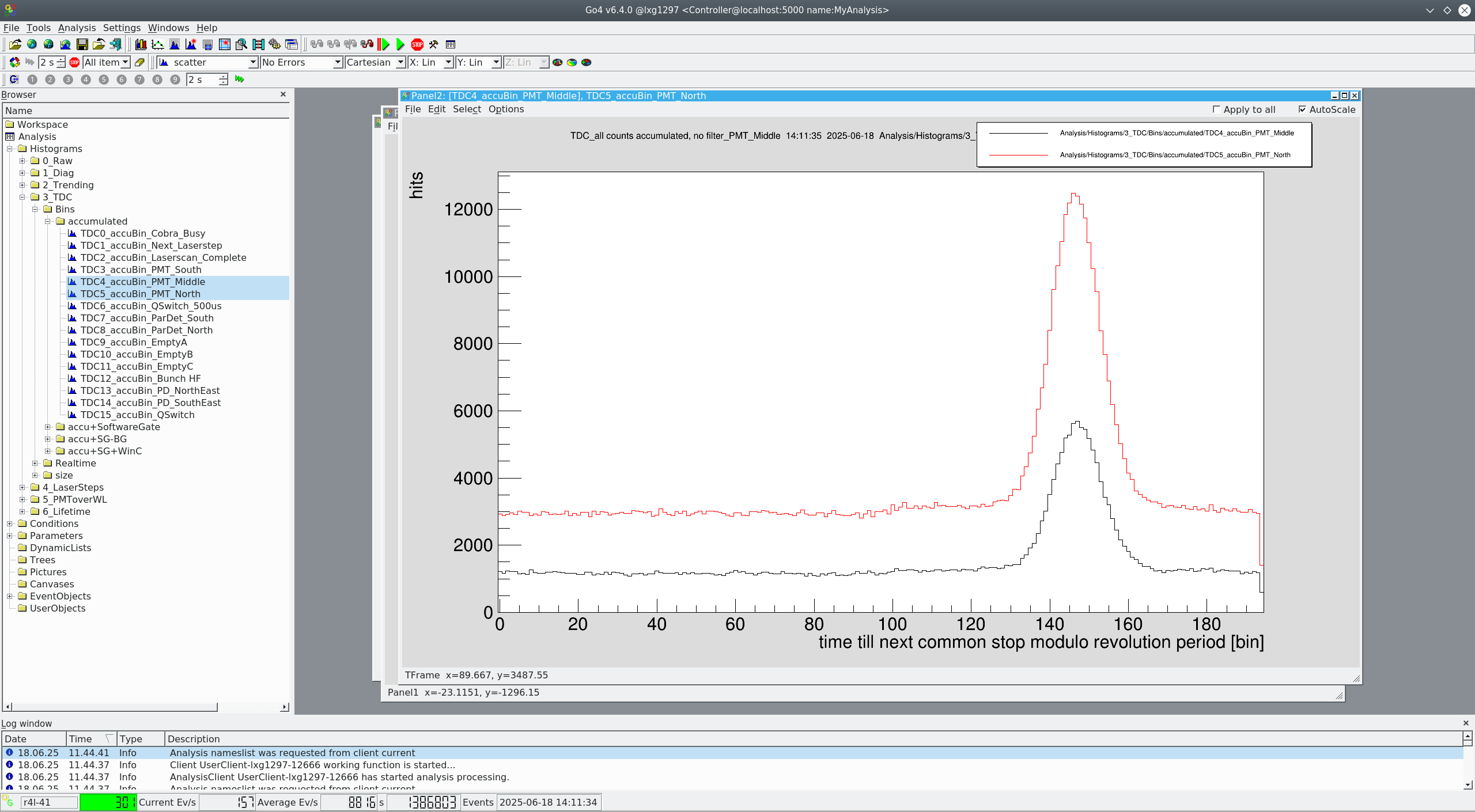Screen dimensions: 1475x812
Task: Select TDC15_accuBin_QSwitch histogram
Action: point(137,415)
